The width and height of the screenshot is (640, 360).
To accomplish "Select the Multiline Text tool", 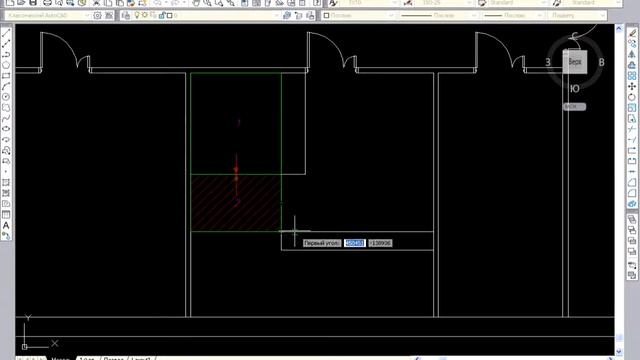I will [x=6, y=225].
